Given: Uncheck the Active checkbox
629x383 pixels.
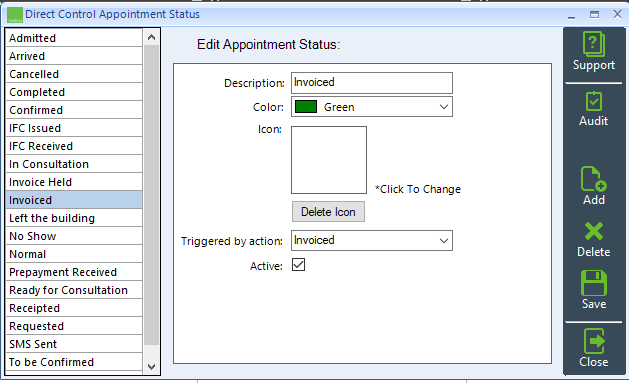Looking at the screenshot, I should (298, 265).
